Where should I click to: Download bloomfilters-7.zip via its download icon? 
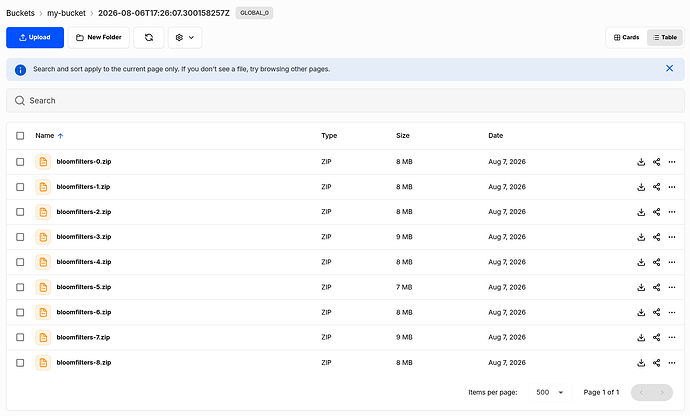tap(641, 338)
